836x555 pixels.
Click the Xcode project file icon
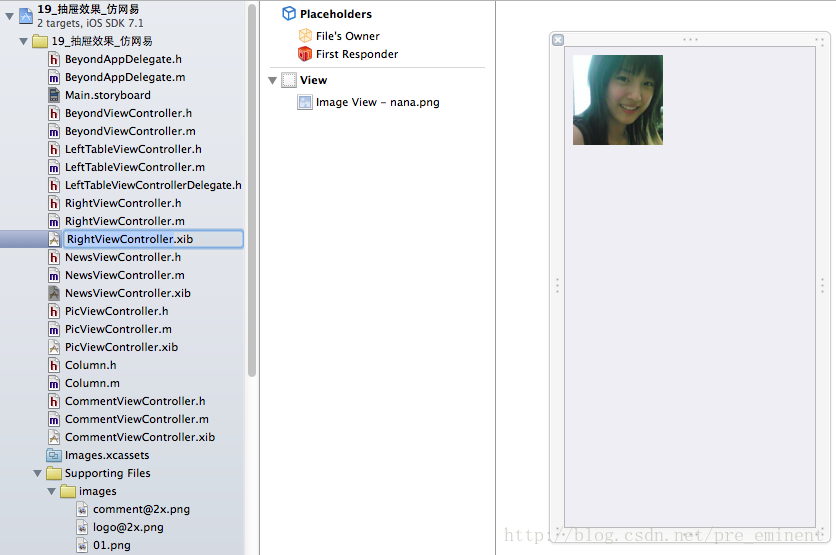click(x=26, y=14)
